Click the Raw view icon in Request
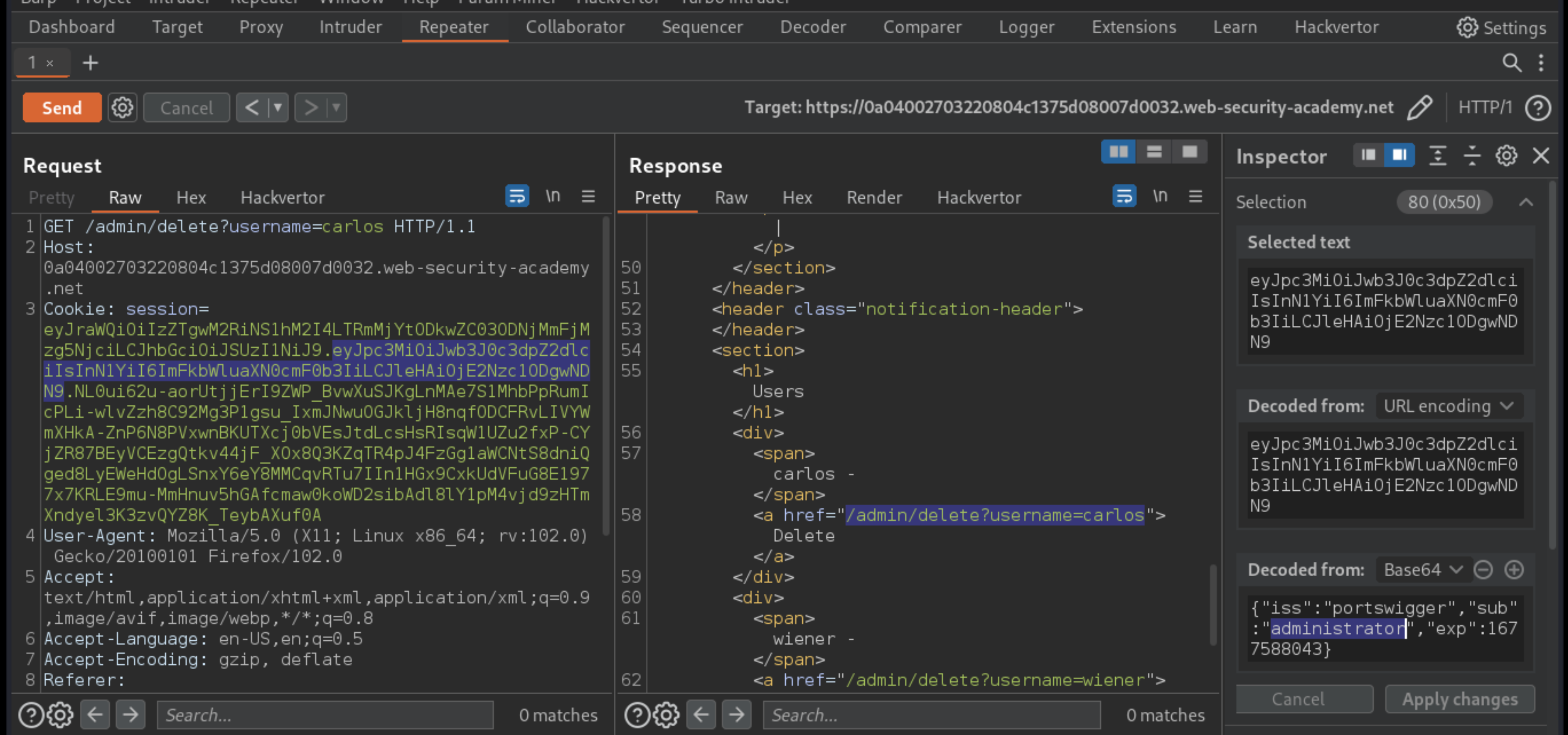The width and height of the screenshot is (1568, 735). (124, 197)
